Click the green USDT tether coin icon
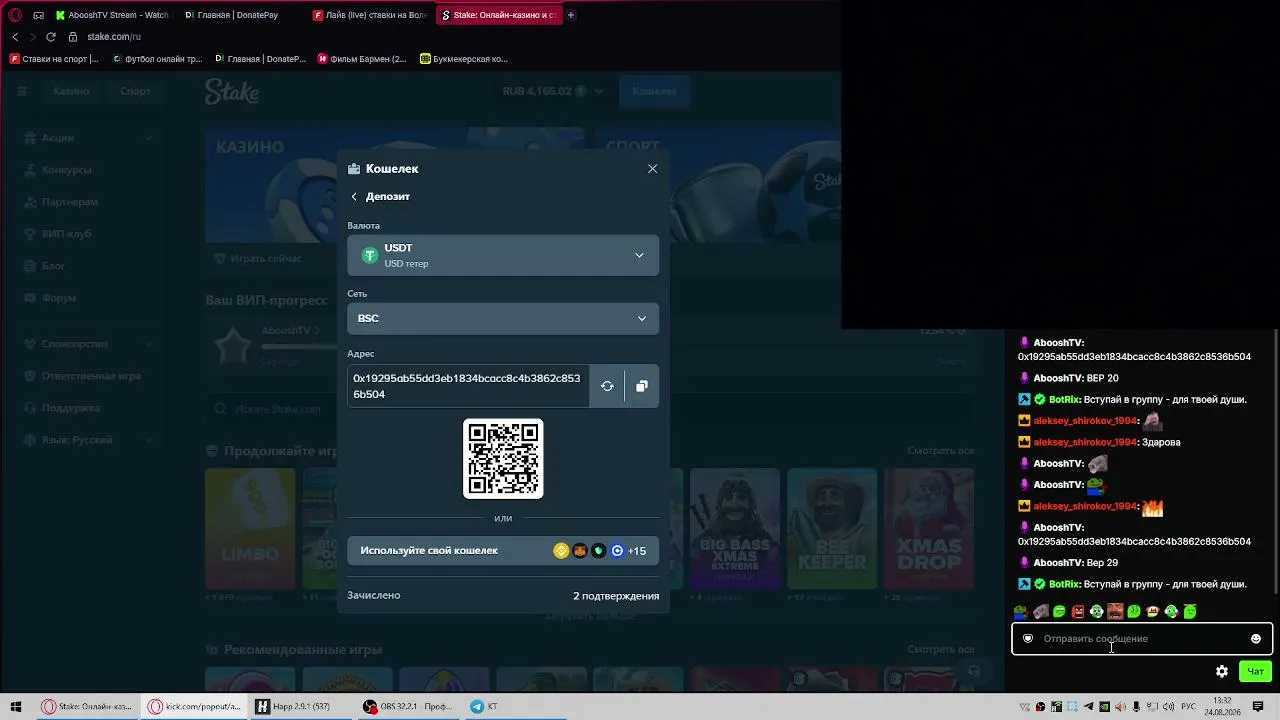This screenshot has width=1280, height=720. [370, 255]
